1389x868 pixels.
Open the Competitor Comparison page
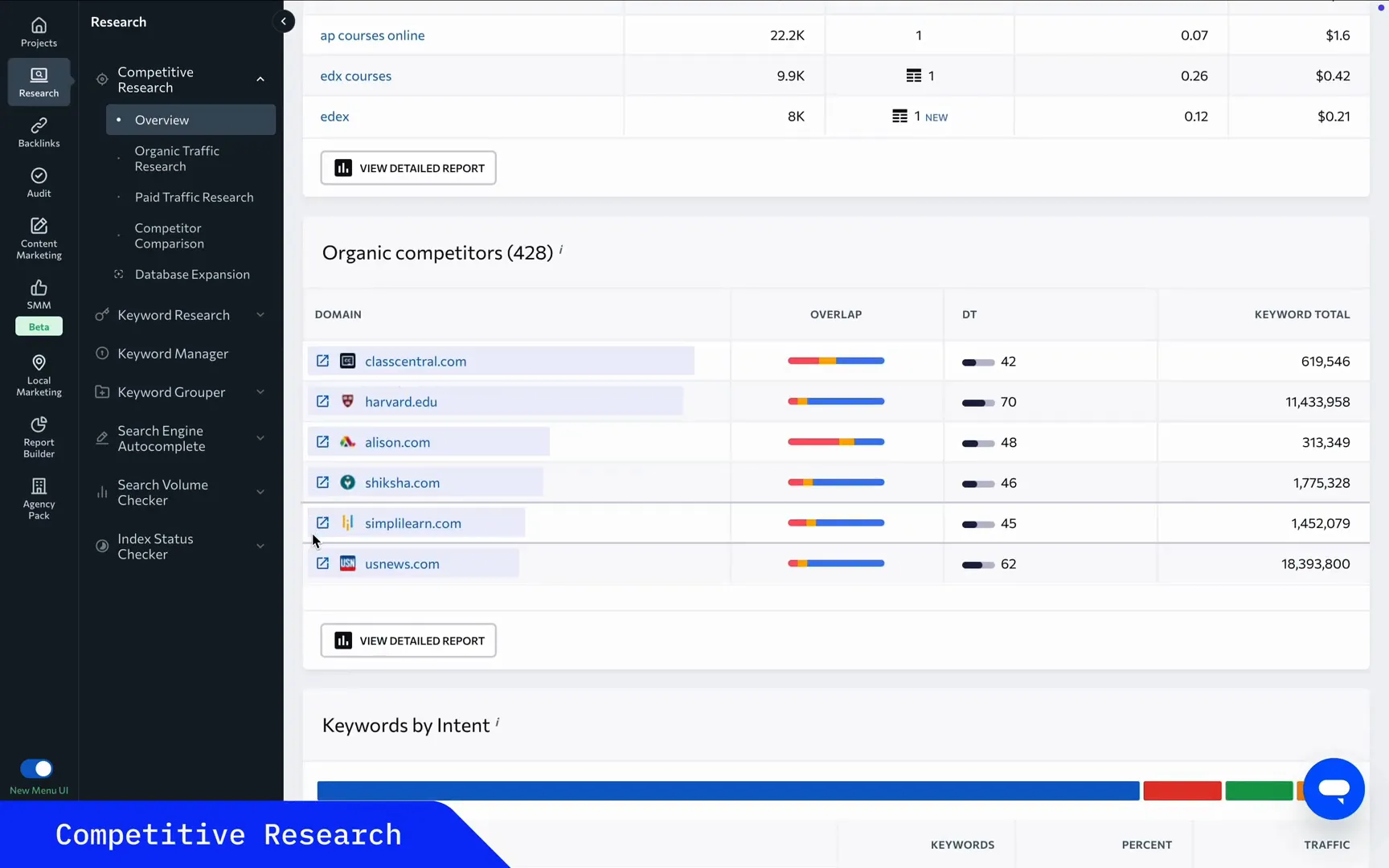170,235
